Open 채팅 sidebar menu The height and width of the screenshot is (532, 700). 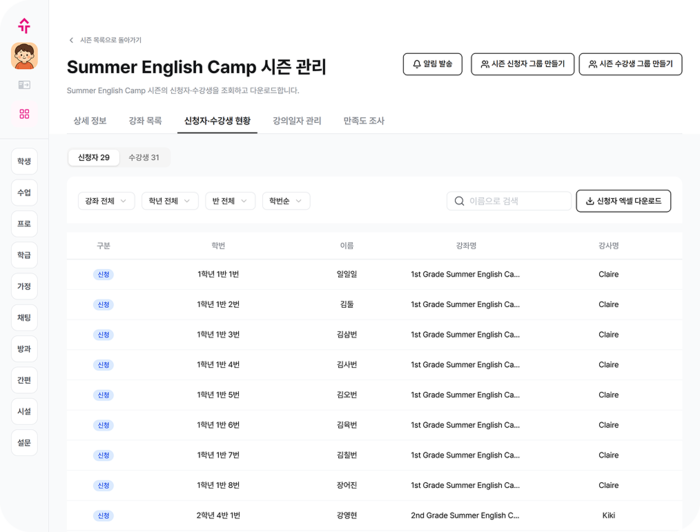coord(24,317)
